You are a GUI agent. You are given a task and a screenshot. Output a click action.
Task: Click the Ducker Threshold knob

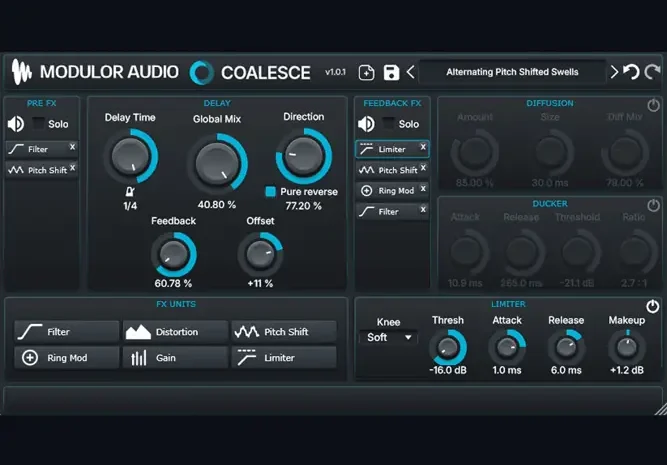click(x=577, y=252)
